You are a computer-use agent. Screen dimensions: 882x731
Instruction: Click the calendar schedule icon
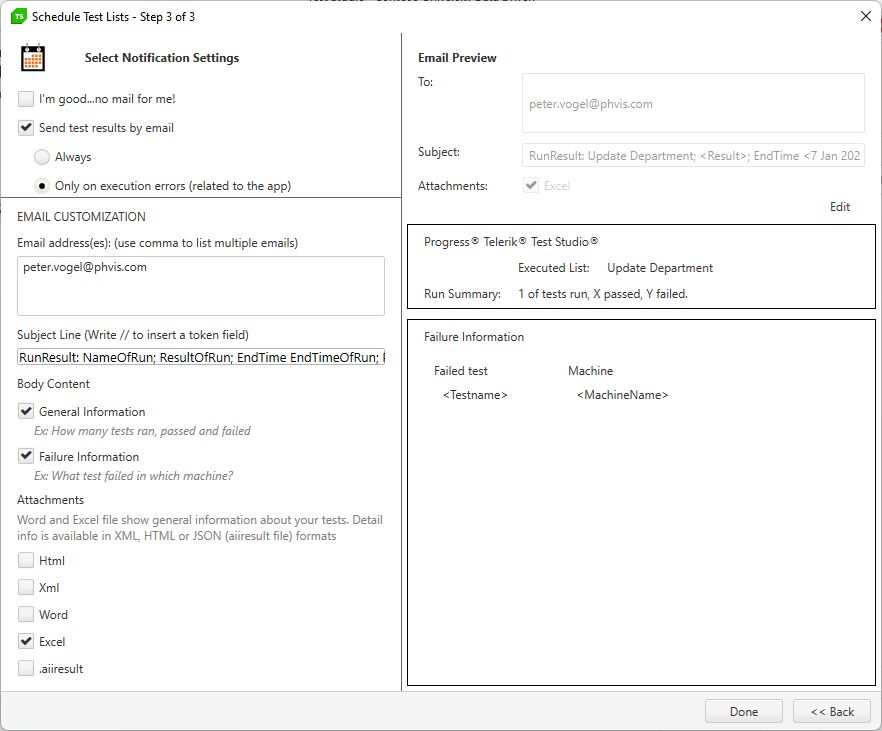pyautogui.click(x=33, y=58)
